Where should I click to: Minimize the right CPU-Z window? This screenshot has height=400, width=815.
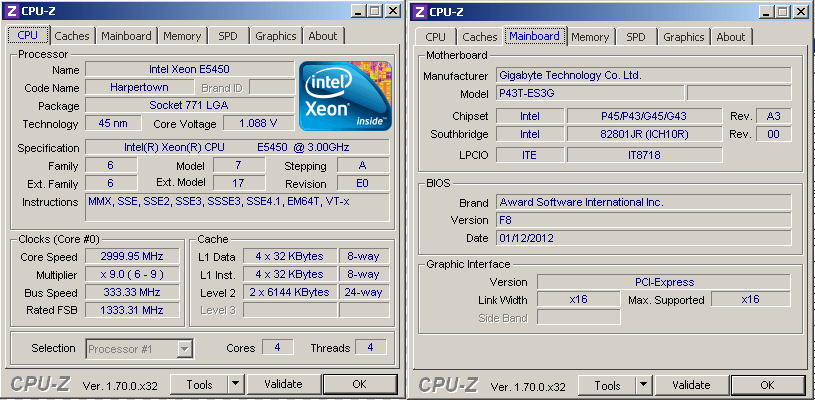click(x=767, y=11)
